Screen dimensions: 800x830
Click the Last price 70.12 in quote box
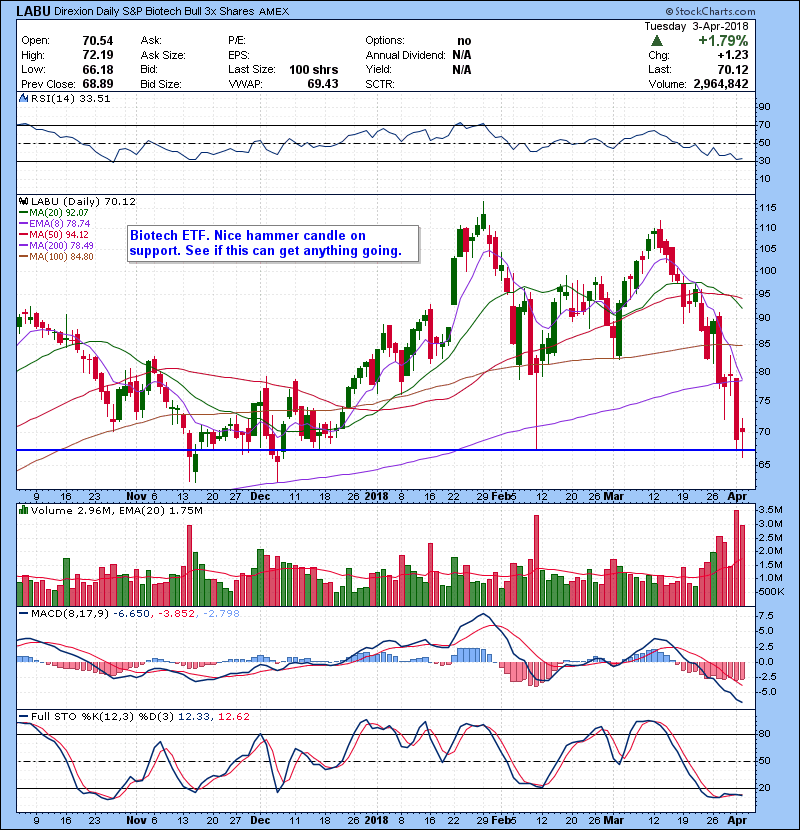point(733,69)
